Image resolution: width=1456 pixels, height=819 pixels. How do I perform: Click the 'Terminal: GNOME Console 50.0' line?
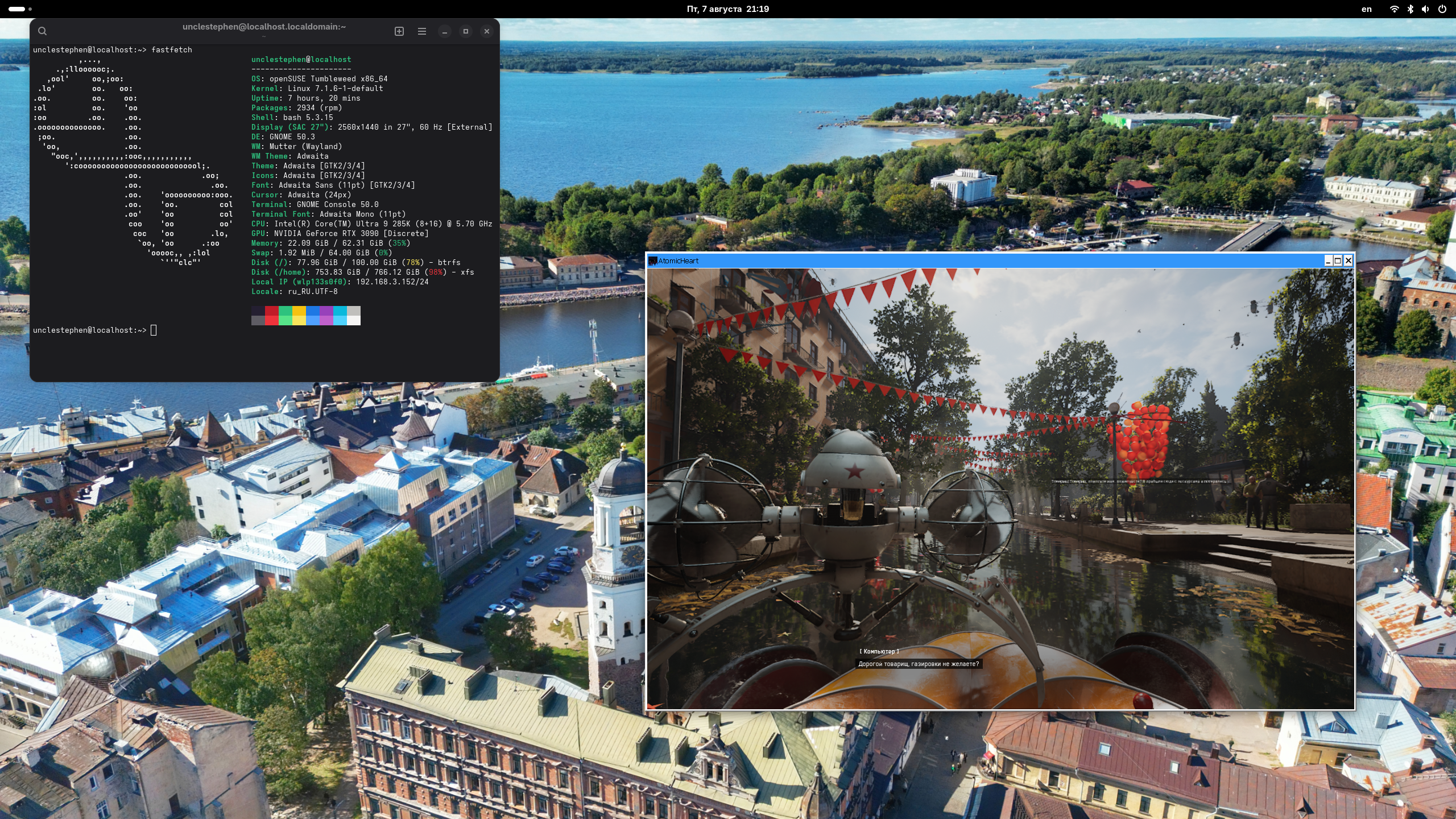coord(315,205)
